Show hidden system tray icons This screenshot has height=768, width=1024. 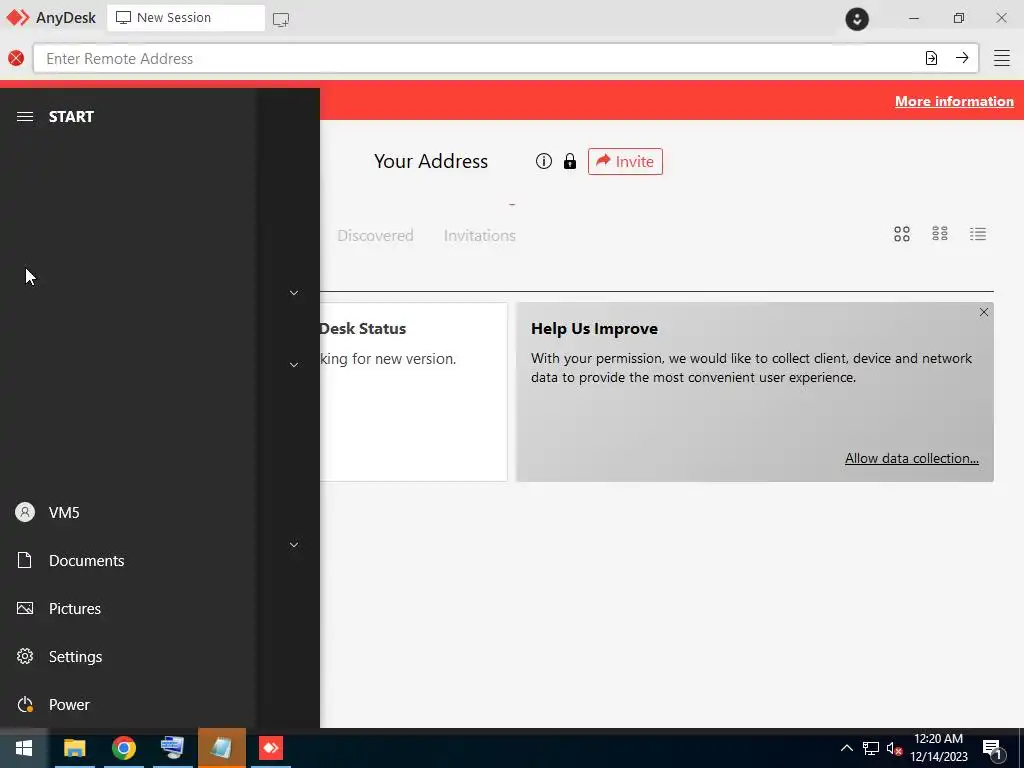tap(846, 748)
